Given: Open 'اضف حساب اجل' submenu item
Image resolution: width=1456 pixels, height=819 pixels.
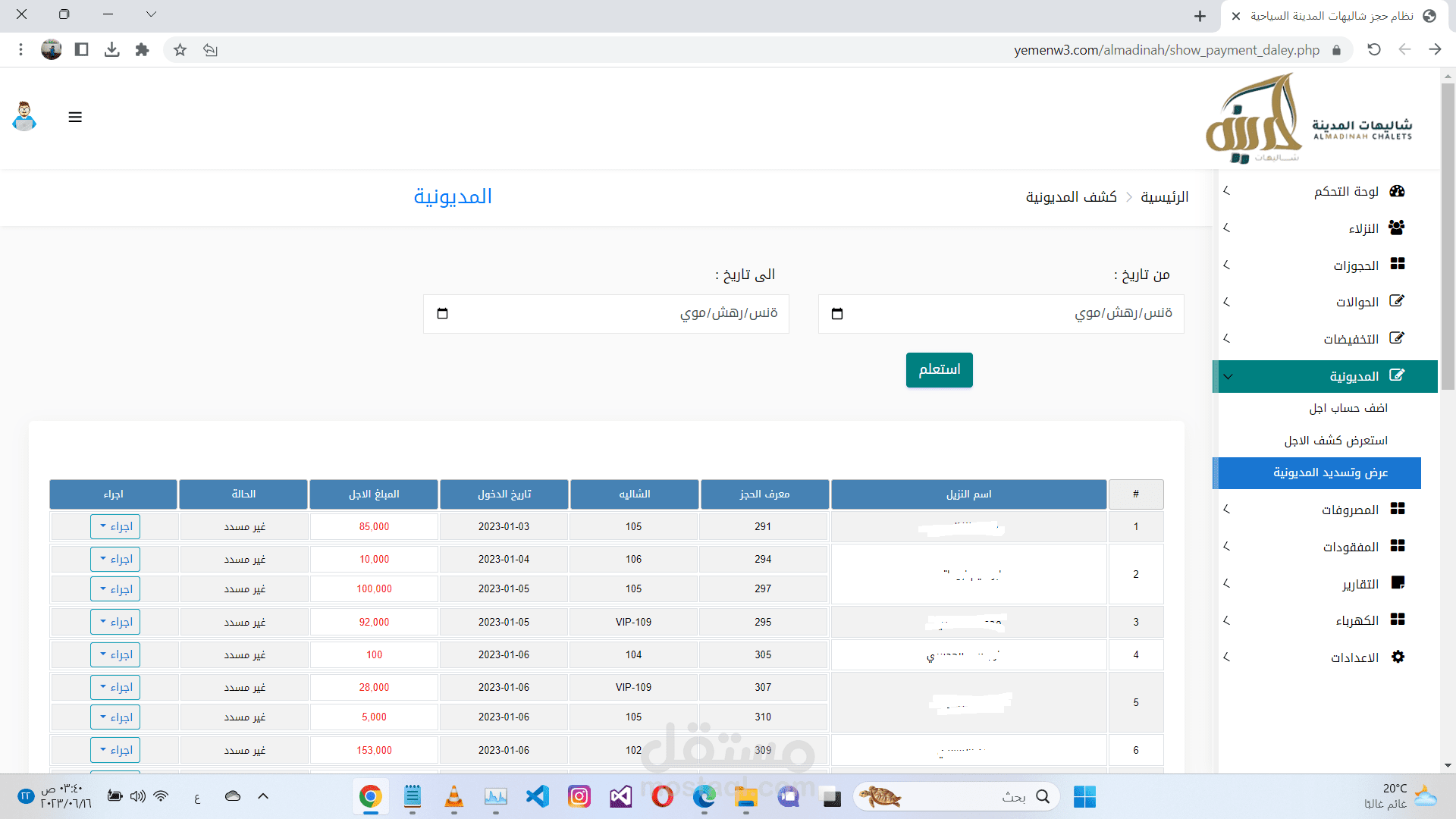Looking at the screenshot, I should (x=1348, y=408).
